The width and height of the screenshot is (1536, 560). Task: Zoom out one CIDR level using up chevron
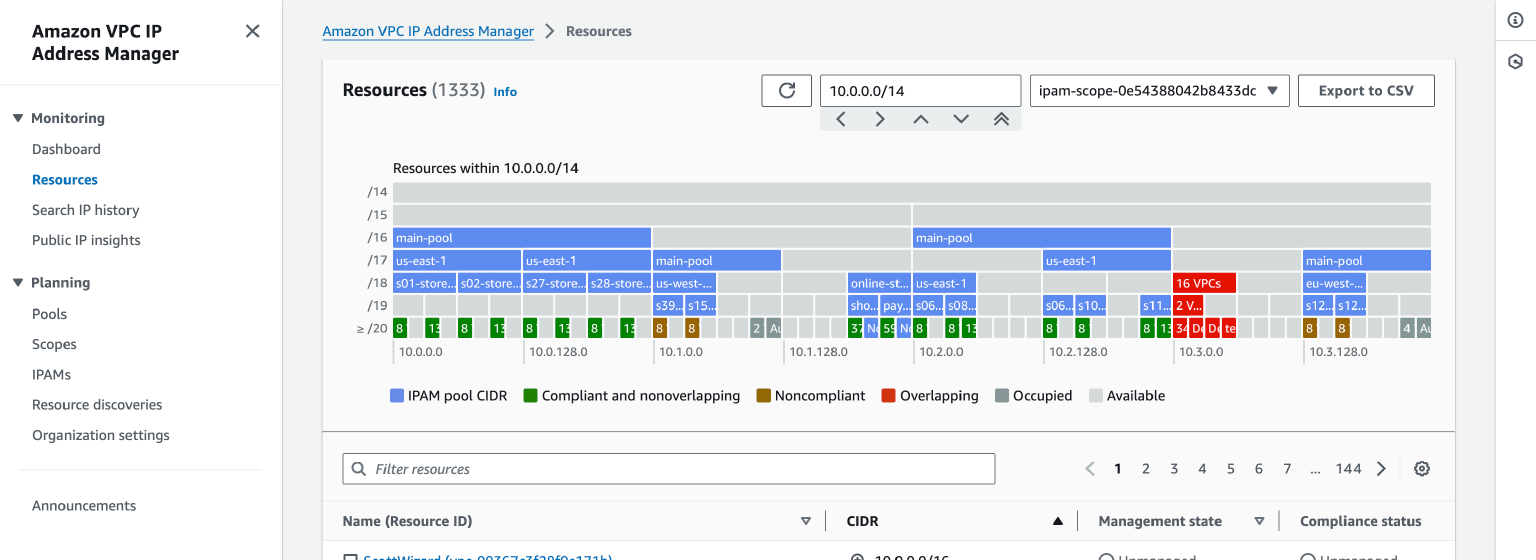pyautogui.click(x=921, y=119)
